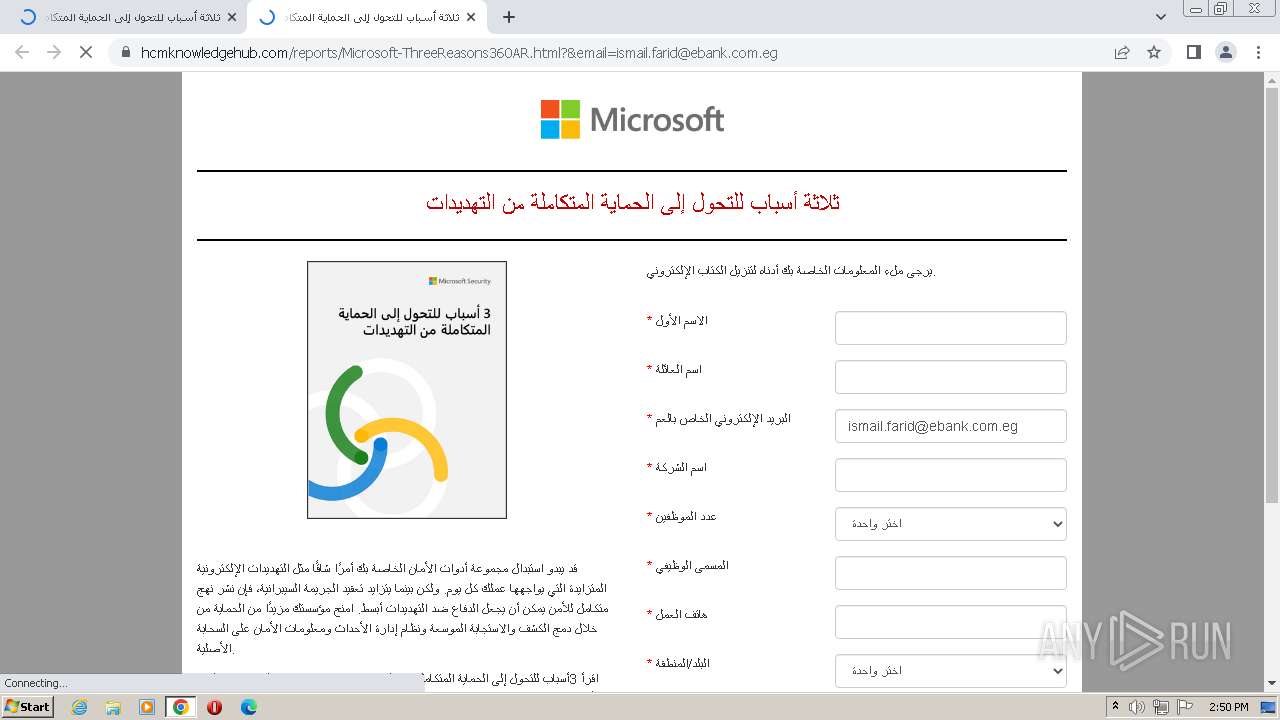1280x720 pixels.
Task: Stop loading the page
Action: click(86, 52)
